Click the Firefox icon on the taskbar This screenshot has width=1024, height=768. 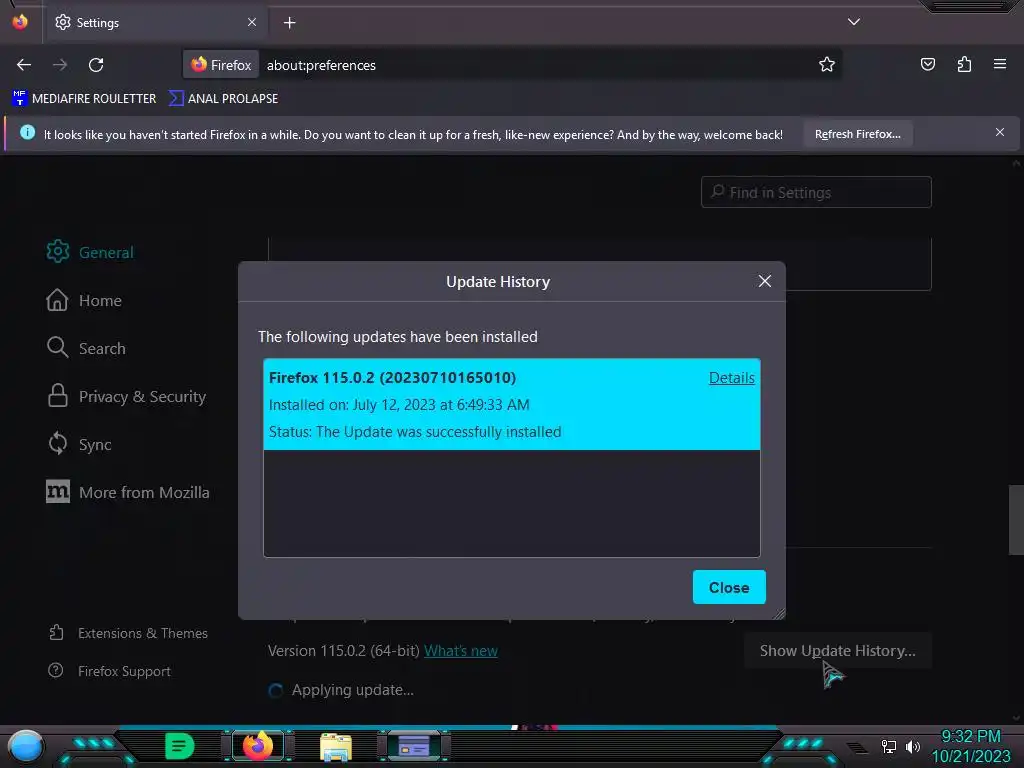[x=257, y=746]
